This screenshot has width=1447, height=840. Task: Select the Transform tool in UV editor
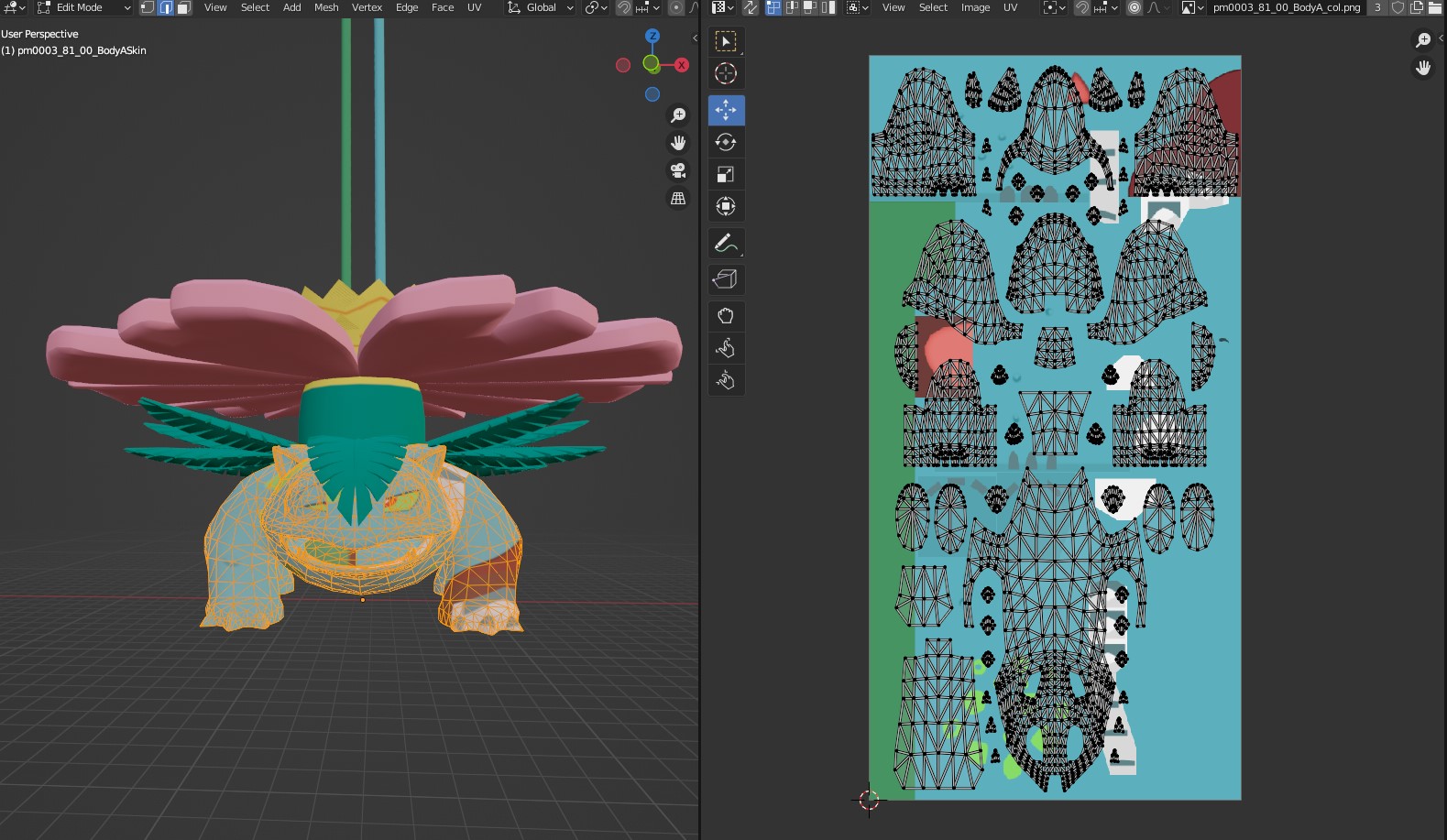click(x=726, y=206)
